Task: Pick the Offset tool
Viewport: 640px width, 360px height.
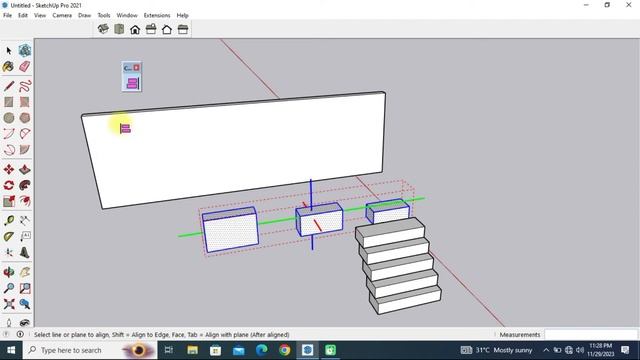Action: pos(24,201)
